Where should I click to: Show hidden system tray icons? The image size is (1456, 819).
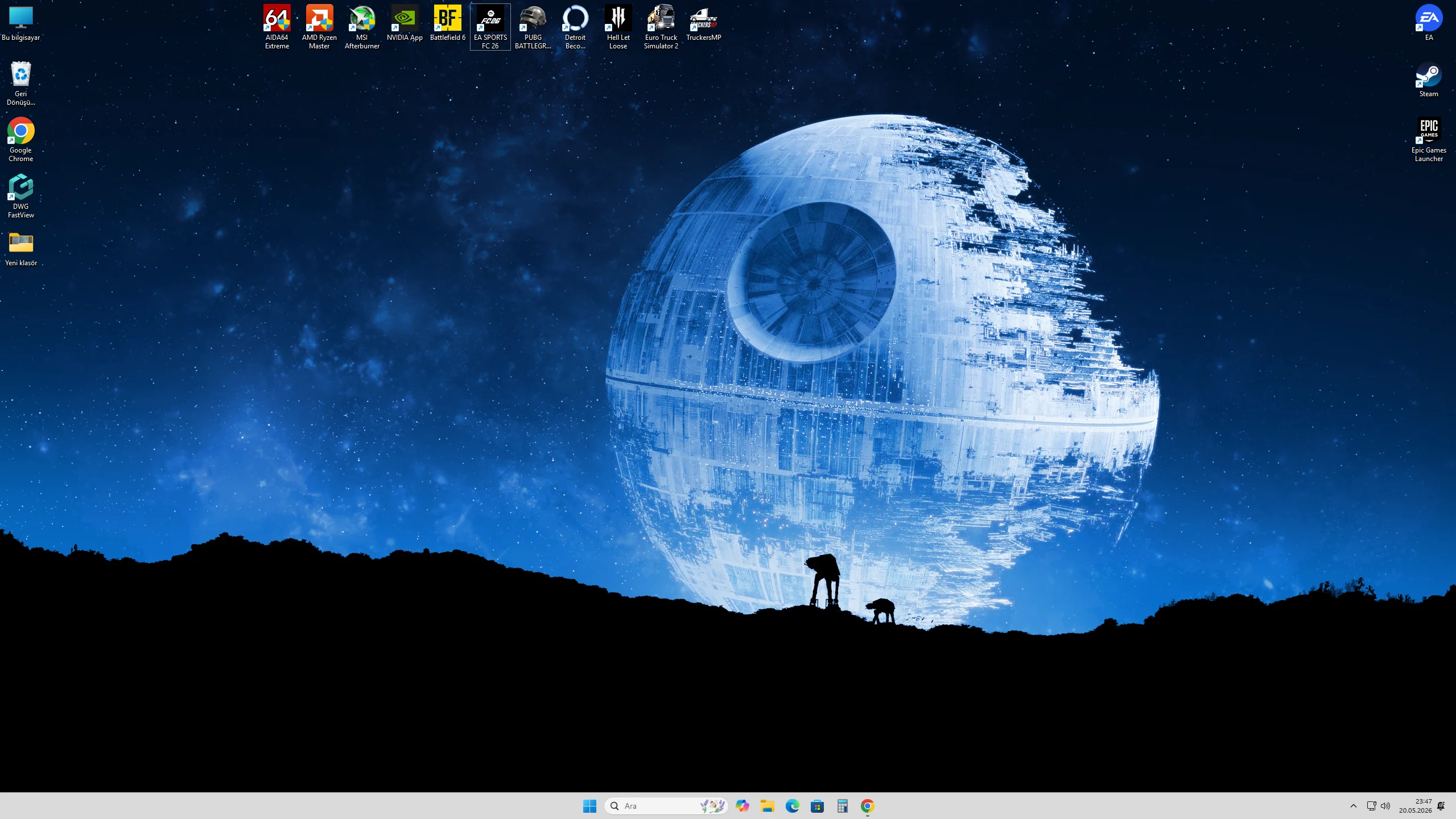(1354, 806)
